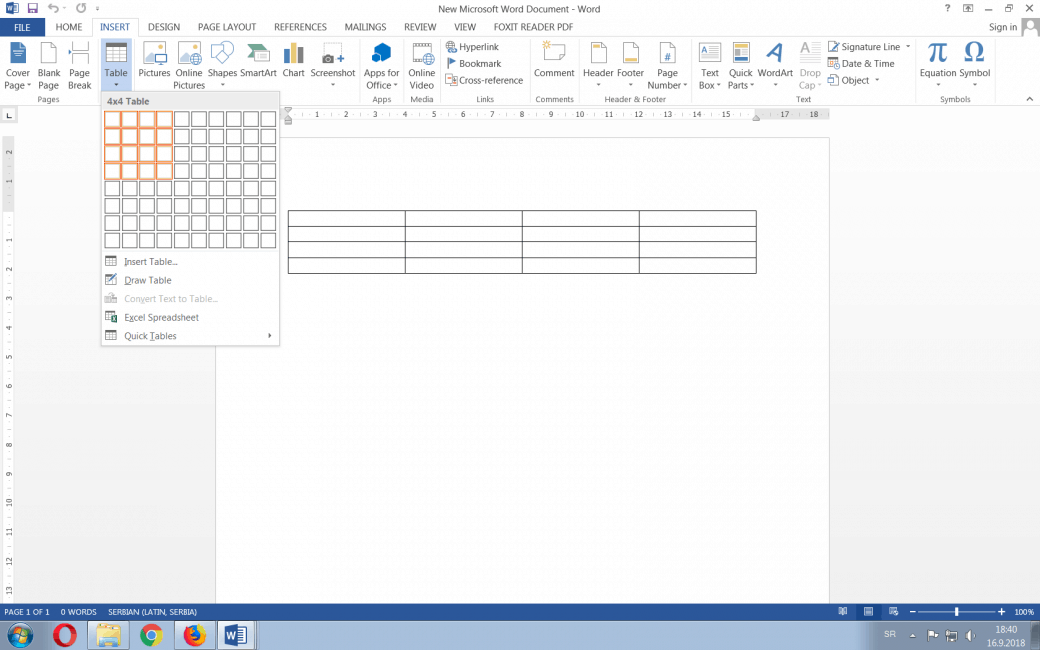Choose Insert Table… from the menu
Image resolution: width=1040 pixels, height=650 pixels.
[x=150, y=262]
